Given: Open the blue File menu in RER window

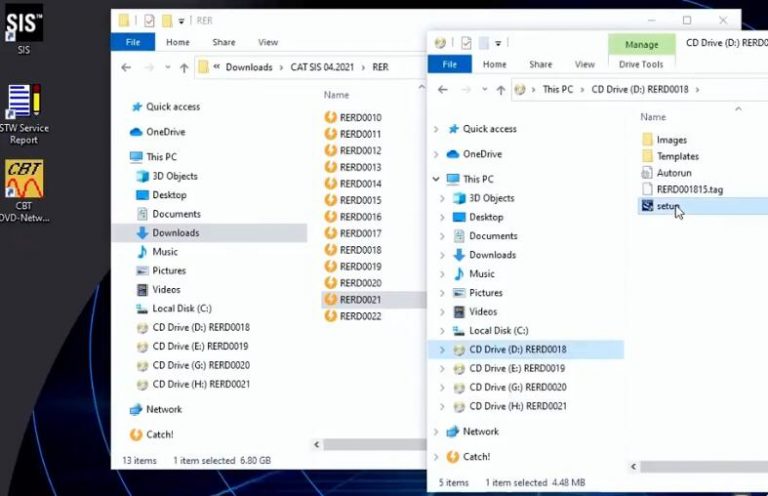Looking at the screenshot, I should coord(132,43).
